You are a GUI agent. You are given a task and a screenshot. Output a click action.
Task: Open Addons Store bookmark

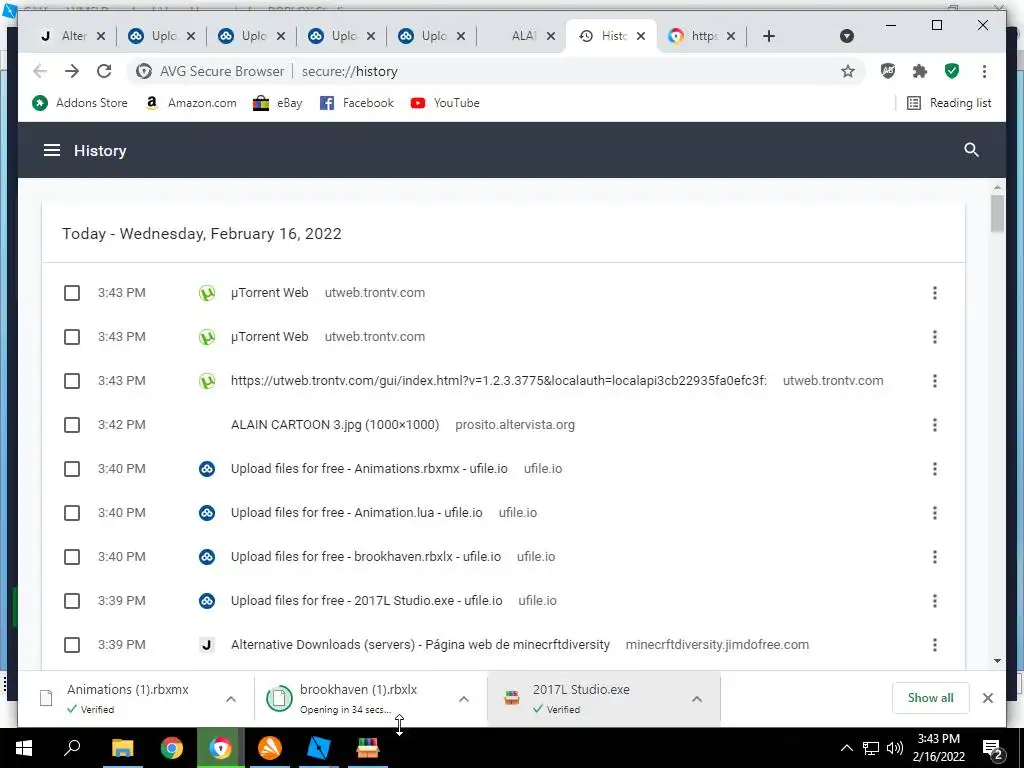tap(80, 103)
